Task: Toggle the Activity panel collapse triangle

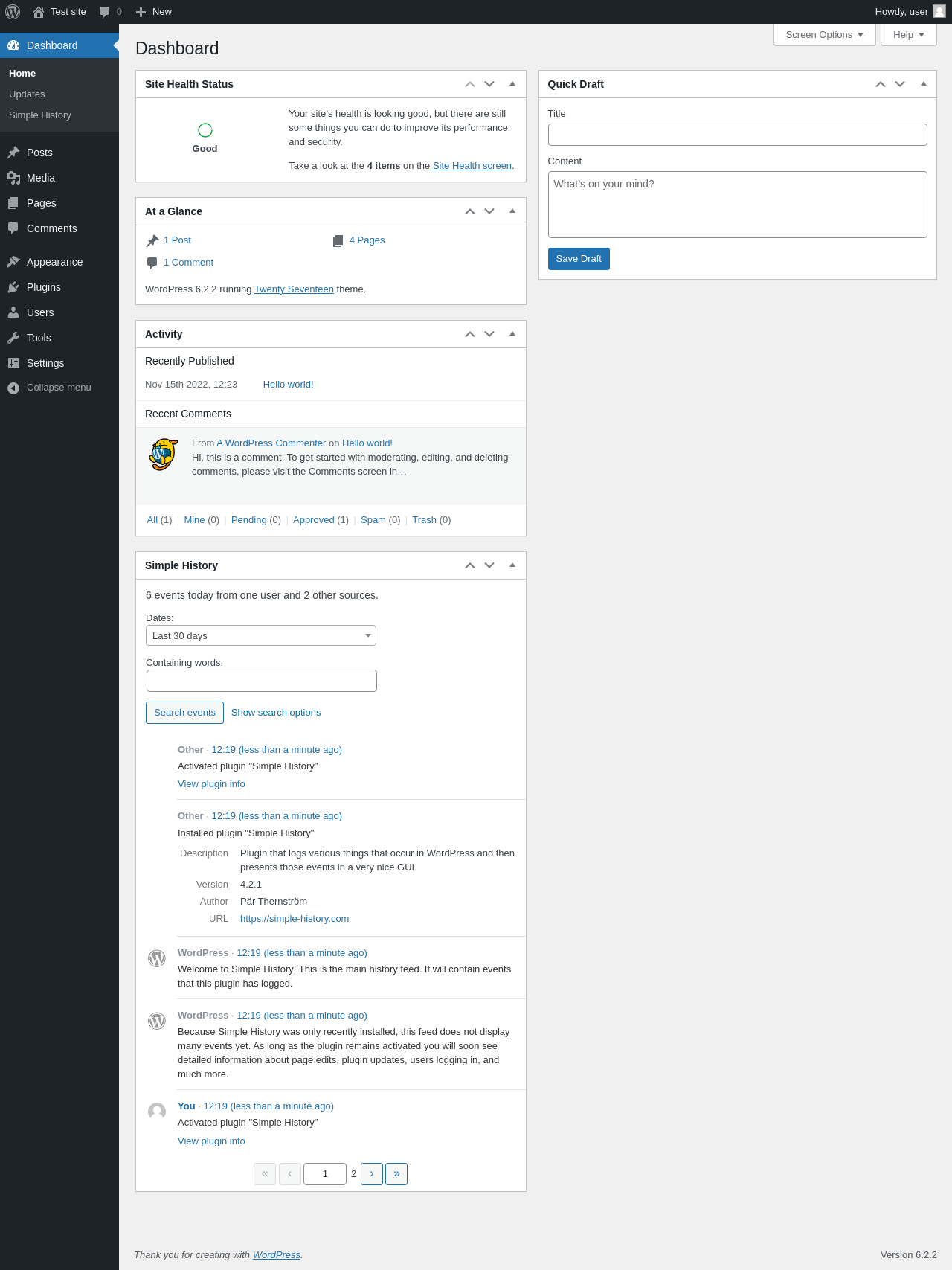Action: 512,334
